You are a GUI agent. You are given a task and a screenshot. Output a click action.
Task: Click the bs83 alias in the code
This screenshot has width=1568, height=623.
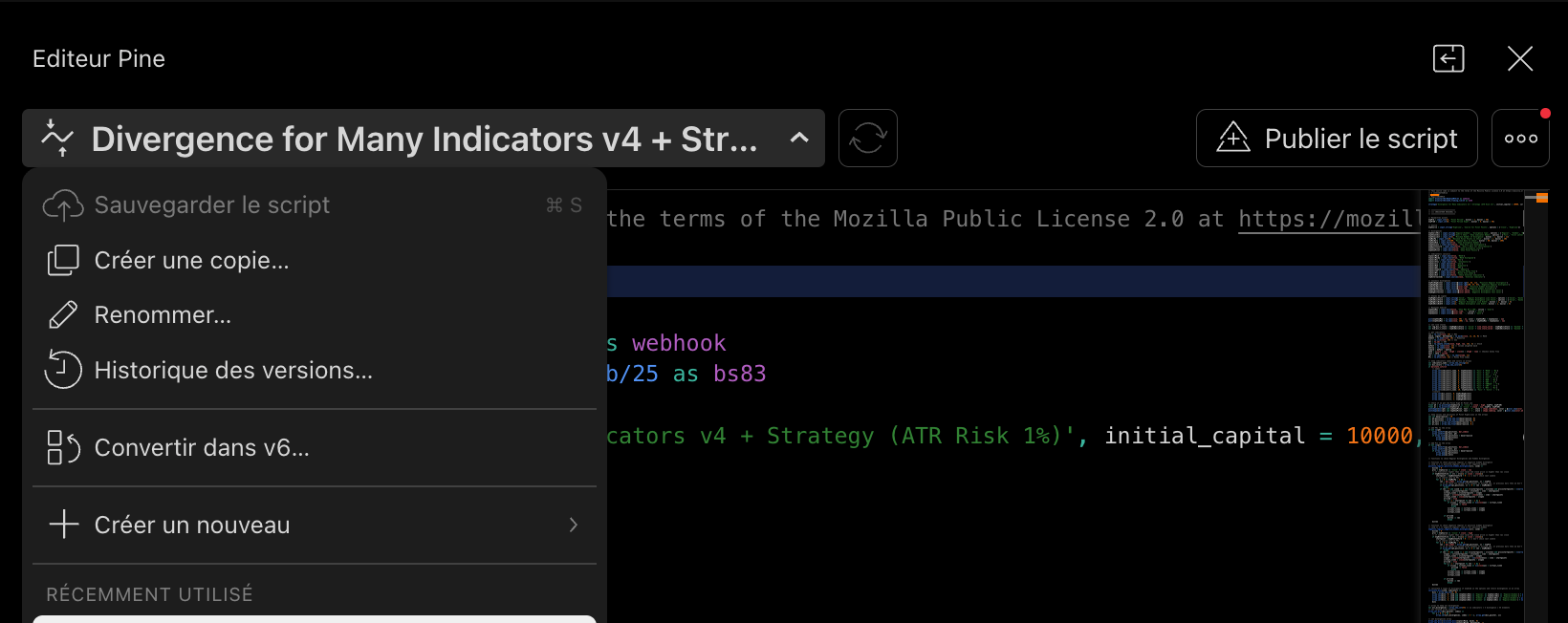coord(740,374)
